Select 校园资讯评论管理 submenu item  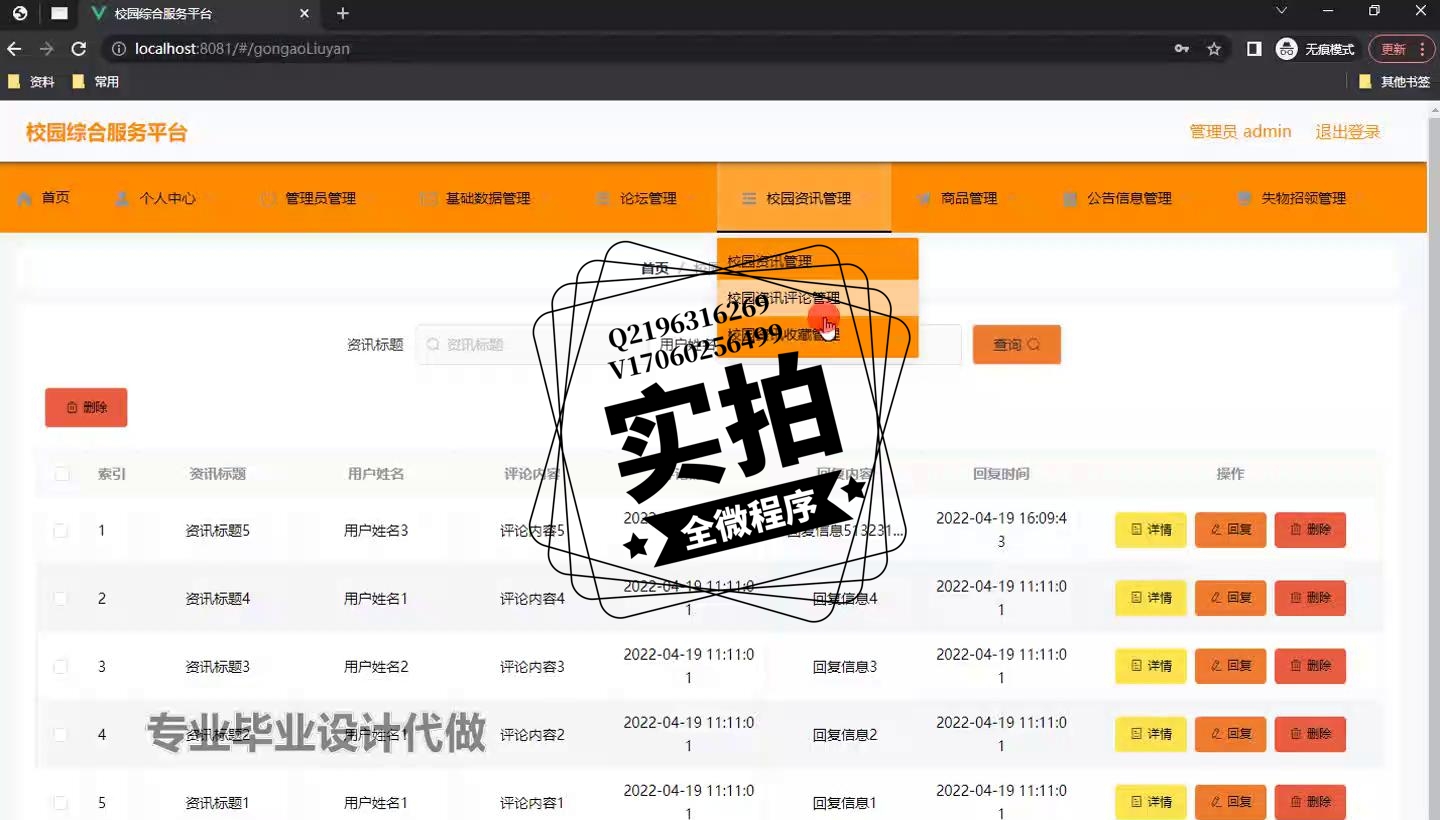817,298
